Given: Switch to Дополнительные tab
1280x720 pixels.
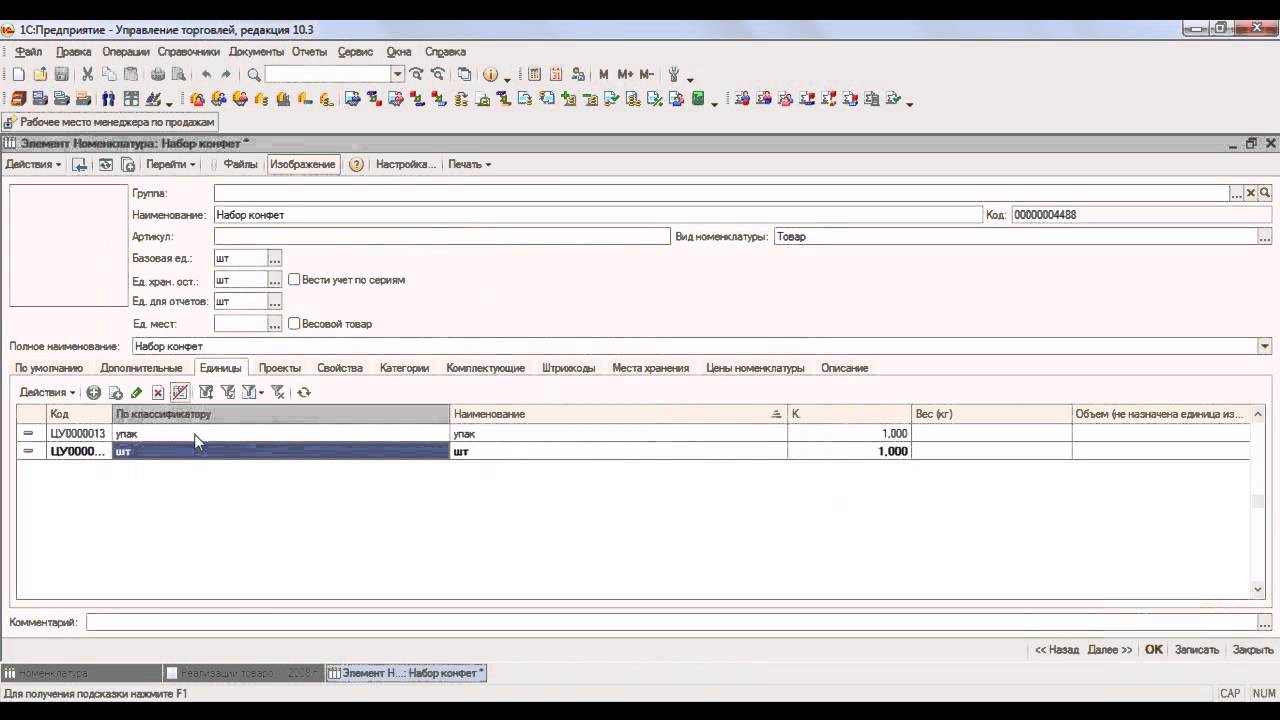Looking at the screenshot, I should click(141, 368).
